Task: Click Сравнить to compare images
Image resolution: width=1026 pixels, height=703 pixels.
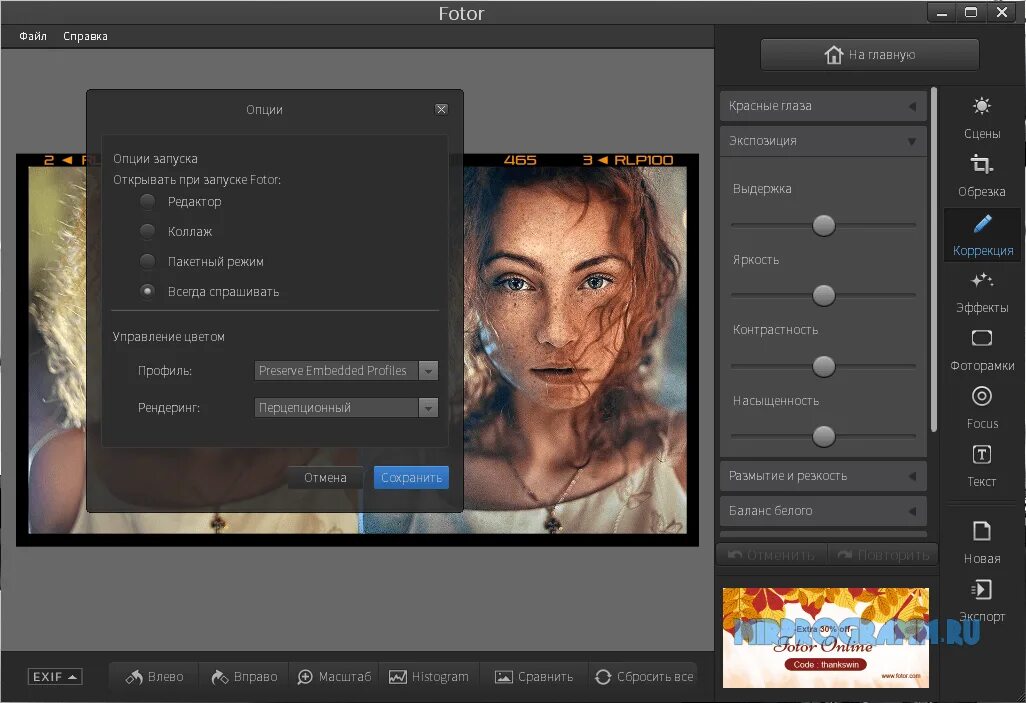Action: [x=533, y=677]
